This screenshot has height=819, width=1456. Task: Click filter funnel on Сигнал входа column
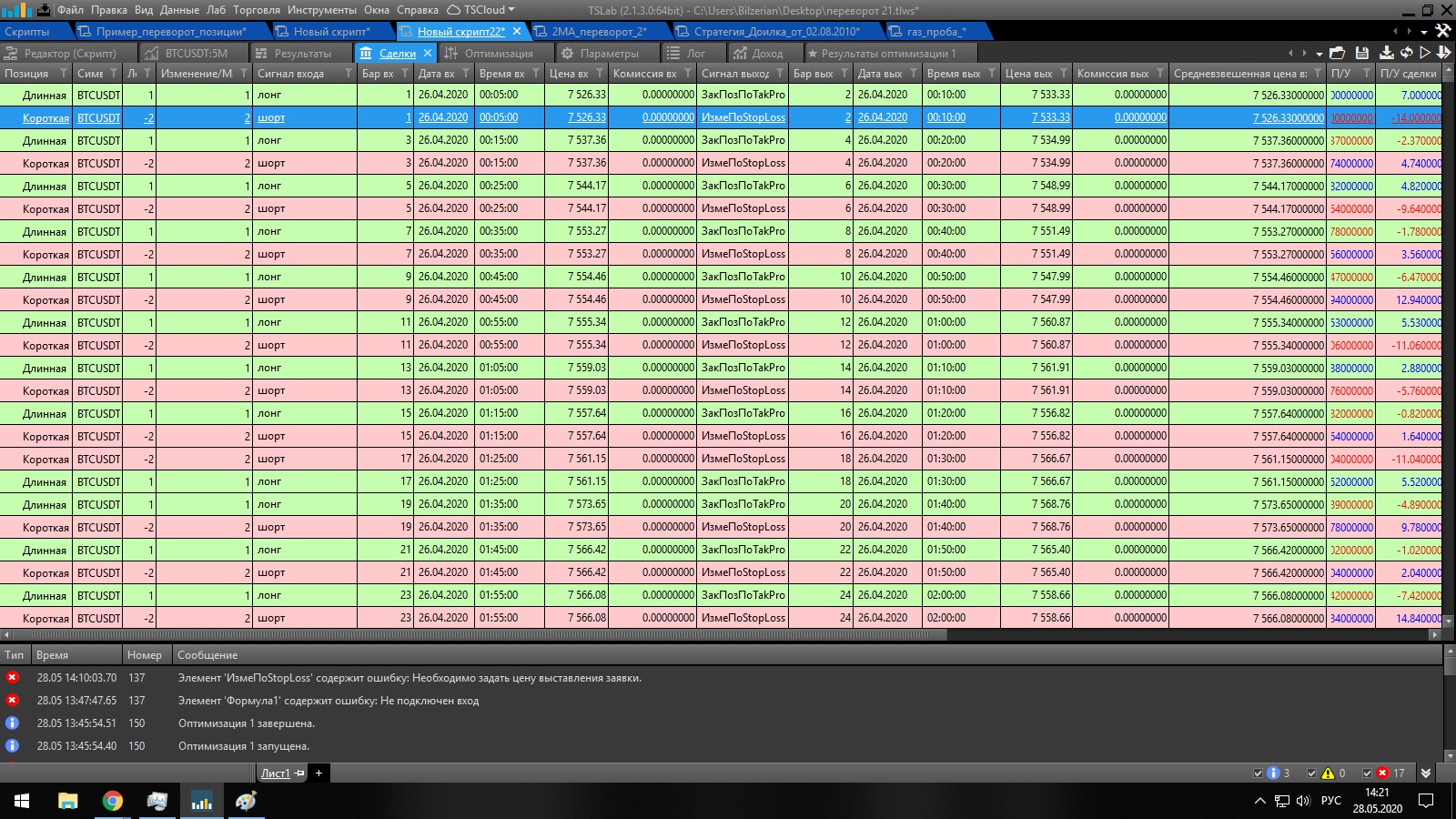pyautogui.click(x=348, y=74)
